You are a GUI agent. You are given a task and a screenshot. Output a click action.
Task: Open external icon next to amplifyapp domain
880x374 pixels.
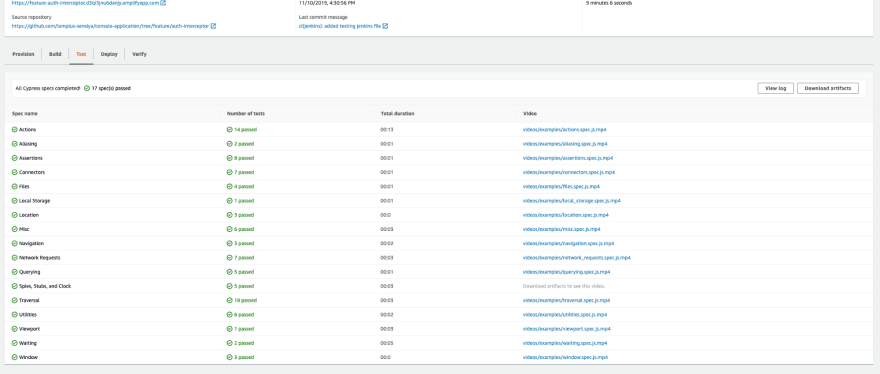(x=163, y=3)
